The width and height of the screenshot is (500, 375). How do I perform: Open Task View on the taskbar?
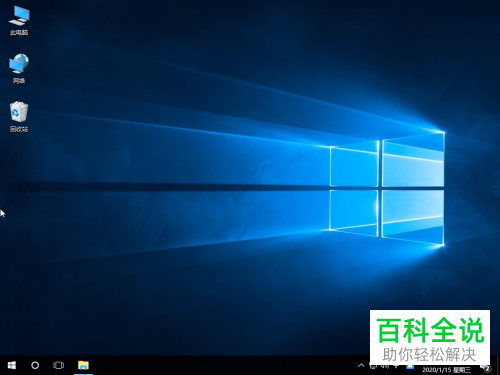point(58,365)
